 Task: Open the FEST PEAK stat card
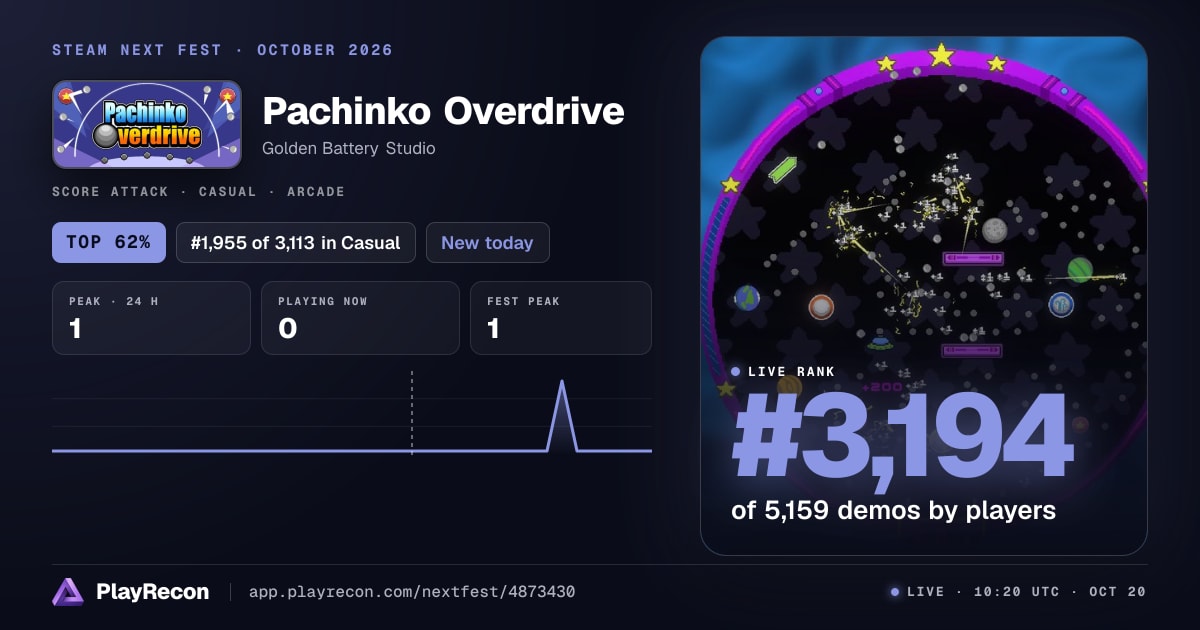coord(561,318)
